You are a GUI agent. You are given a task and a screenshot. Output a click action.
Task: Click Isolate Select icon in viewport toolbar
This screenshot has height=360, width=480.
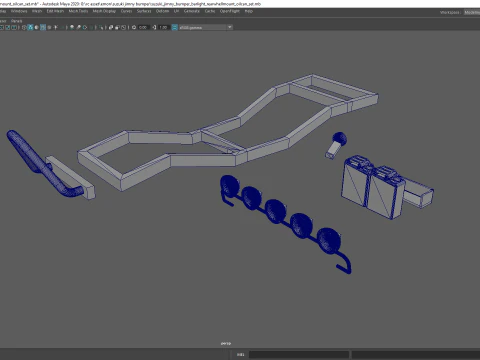(101, 27)
